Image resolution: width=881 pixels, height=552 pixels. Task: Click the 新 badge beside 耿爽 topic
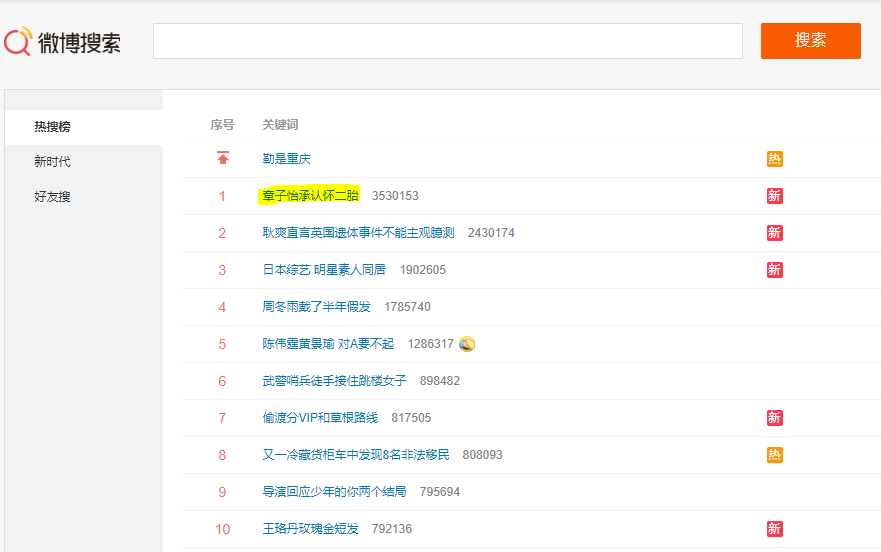pyautogui.click(x=774, y=233)
